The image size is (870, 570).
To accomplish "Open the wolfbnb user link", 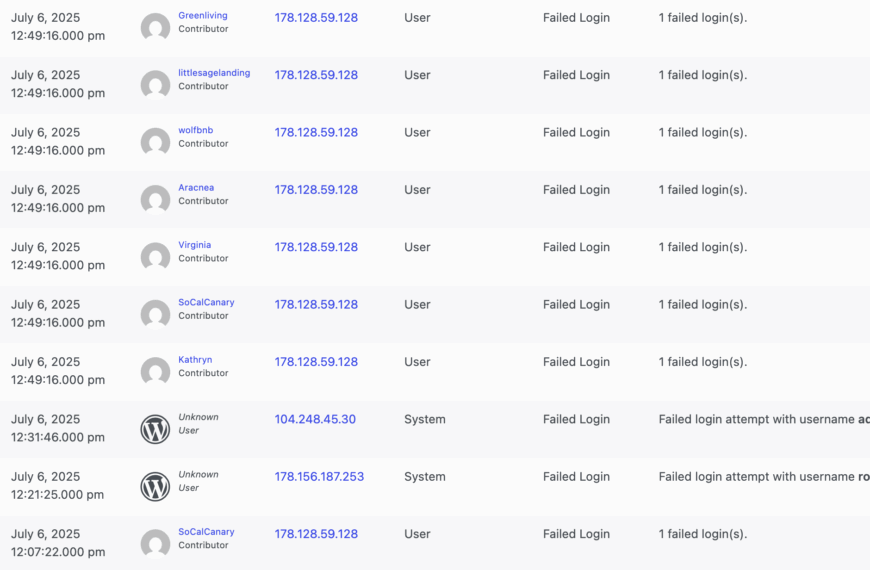I will tap(195, 130).
